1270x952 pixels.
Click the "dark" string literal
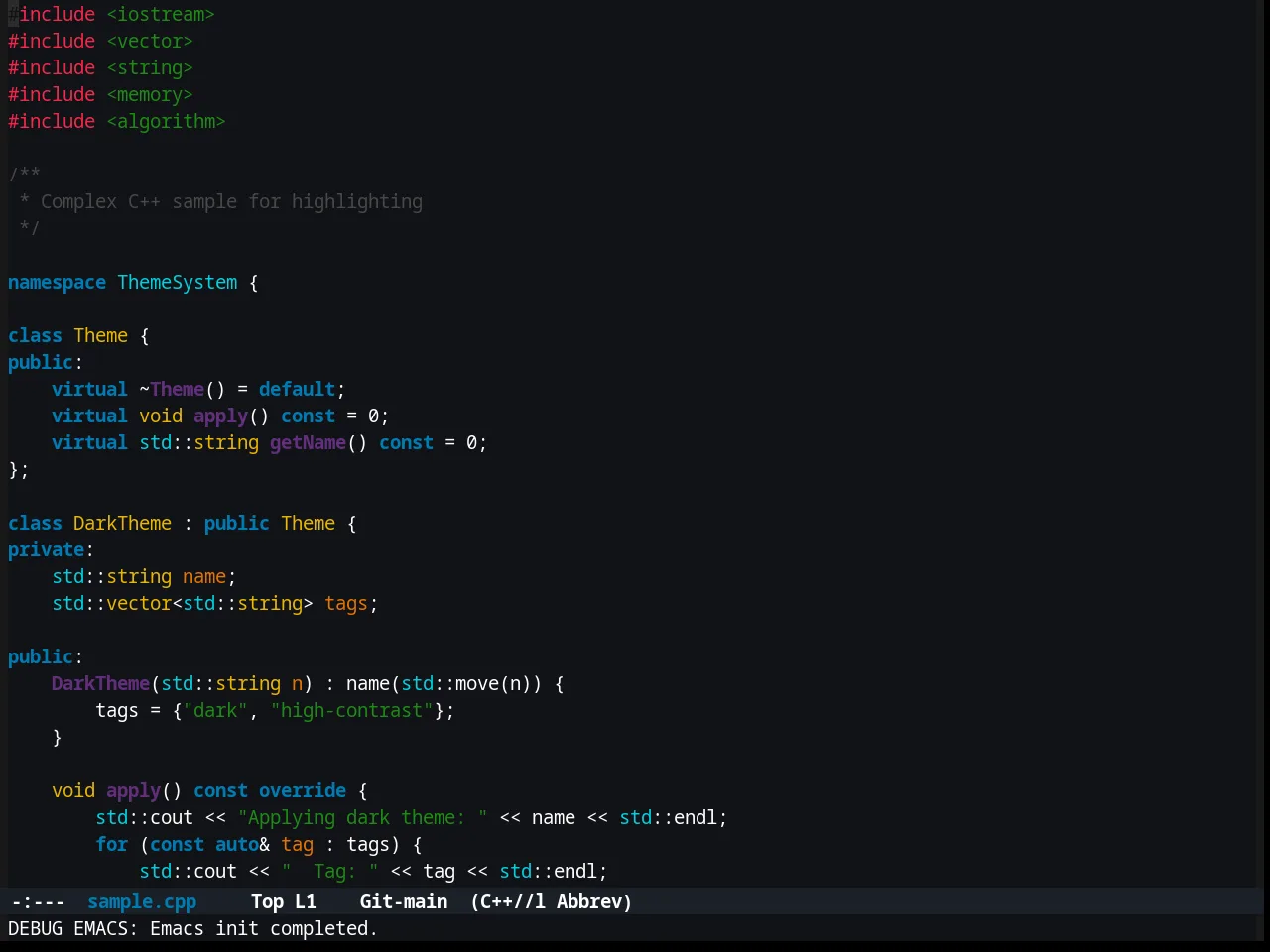215,710
